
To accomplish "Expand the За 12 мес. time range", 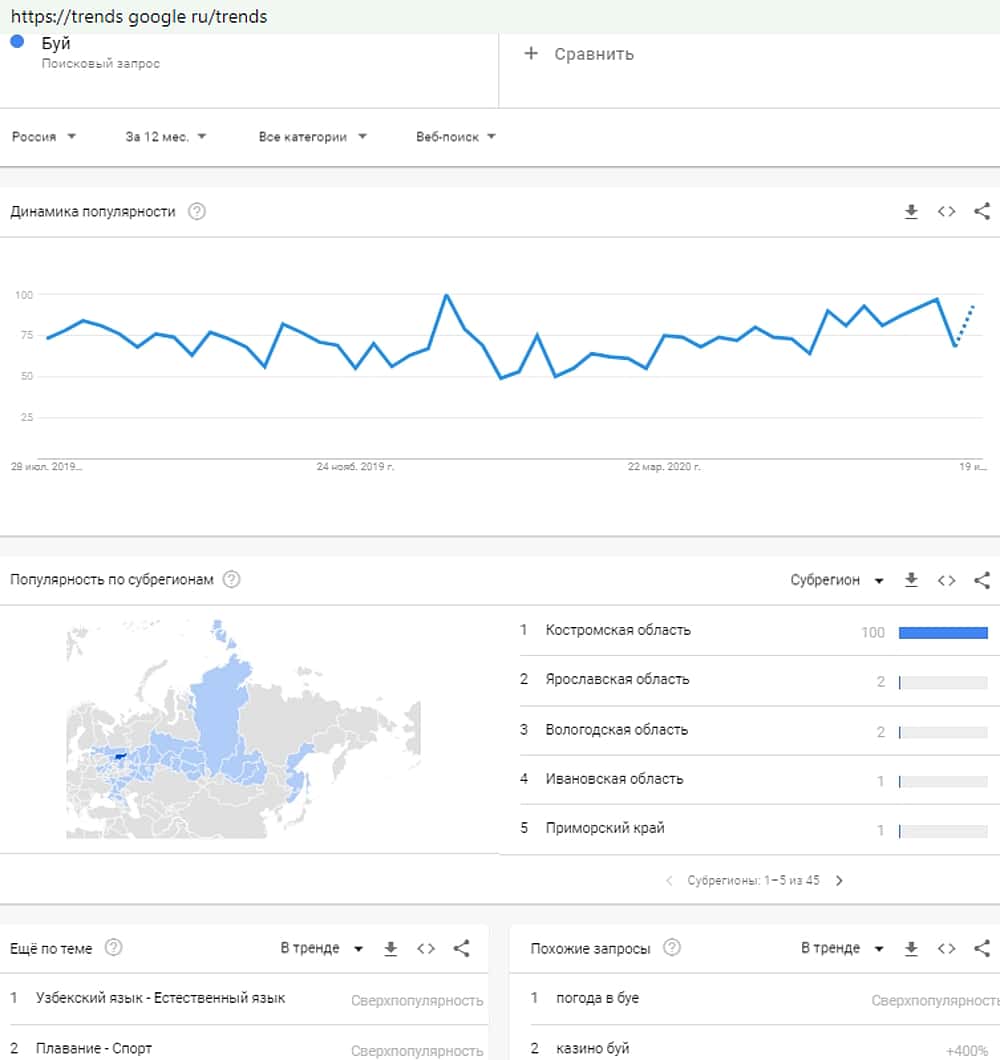I will pos(166,137).
